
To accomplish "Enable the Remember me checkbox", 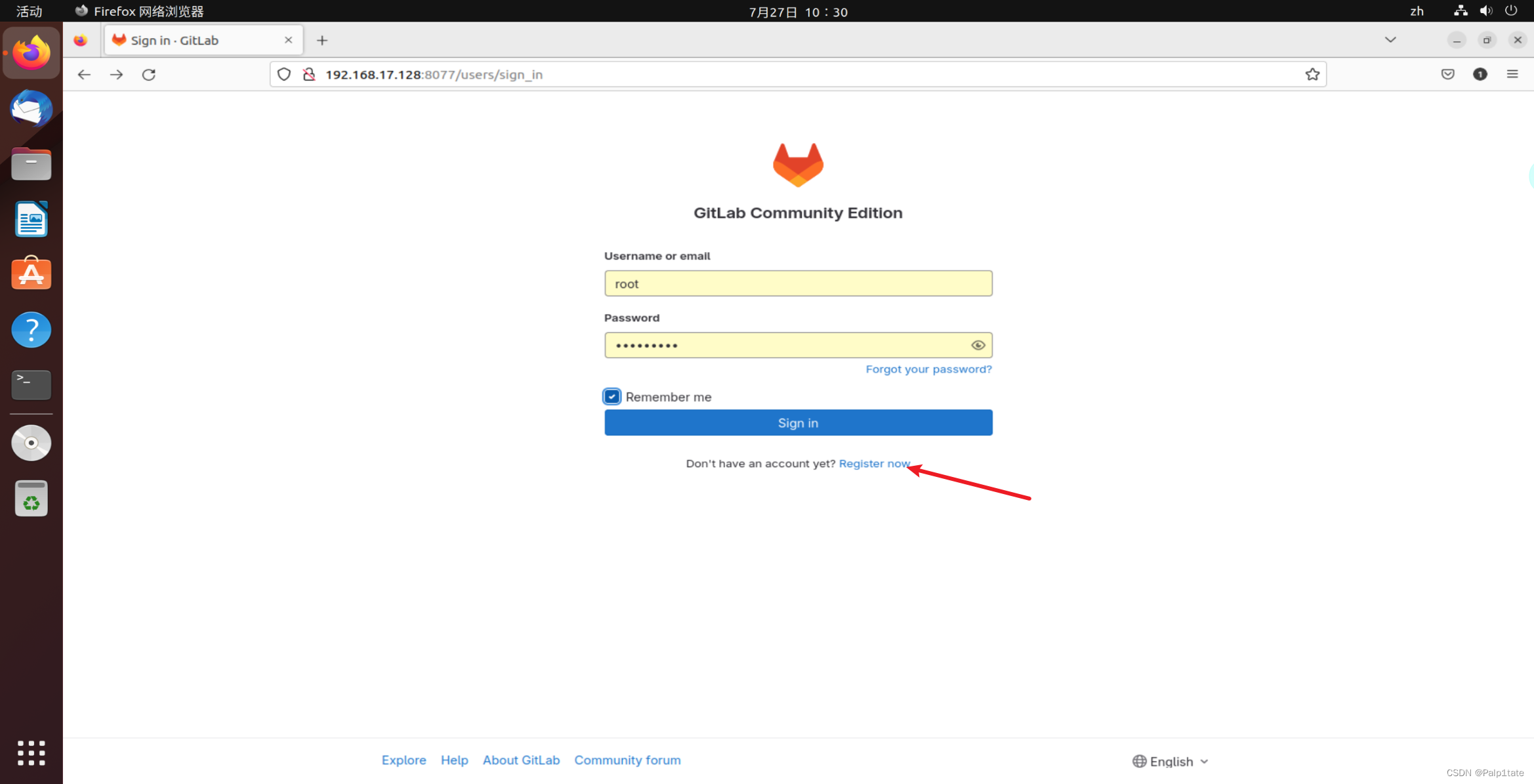I will pos(612,396).
